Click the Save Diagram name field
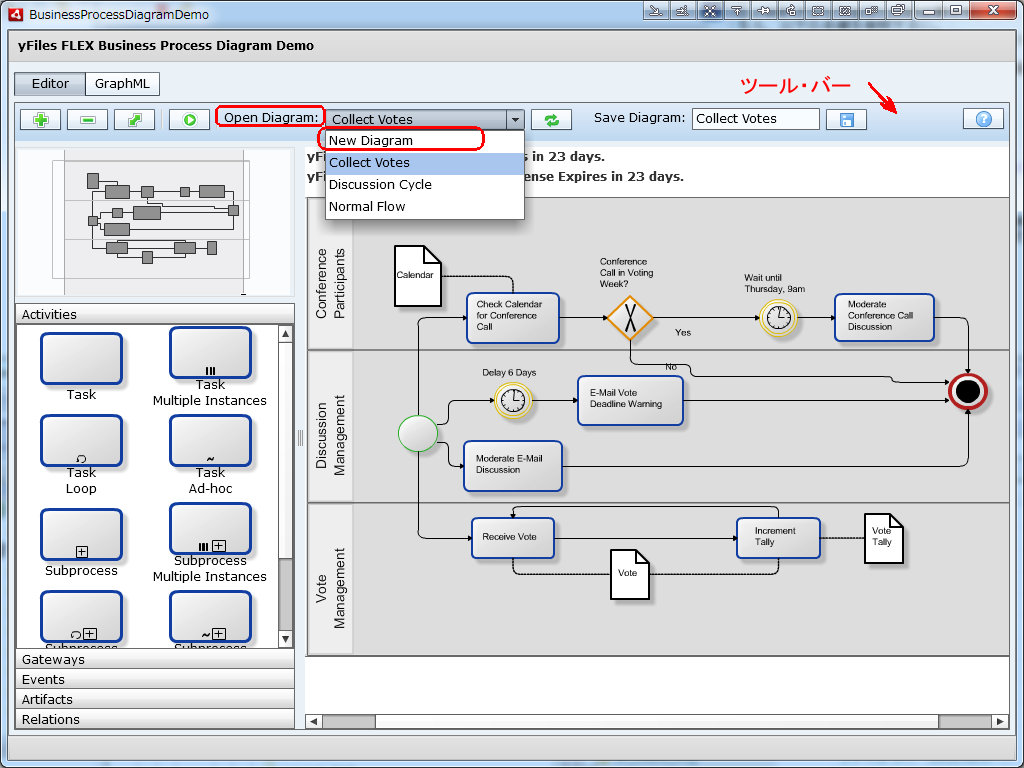 (x=756, y=119)
